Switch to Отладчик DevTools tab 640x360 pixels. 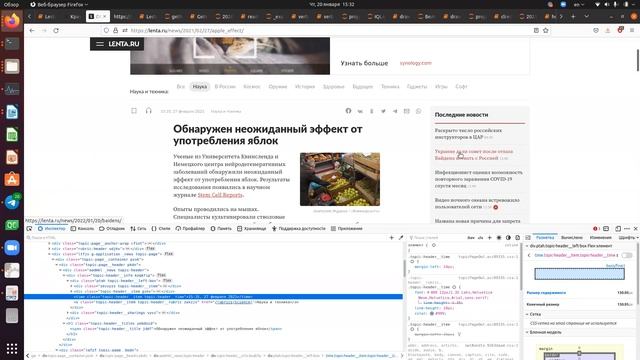tap(112, 229)
